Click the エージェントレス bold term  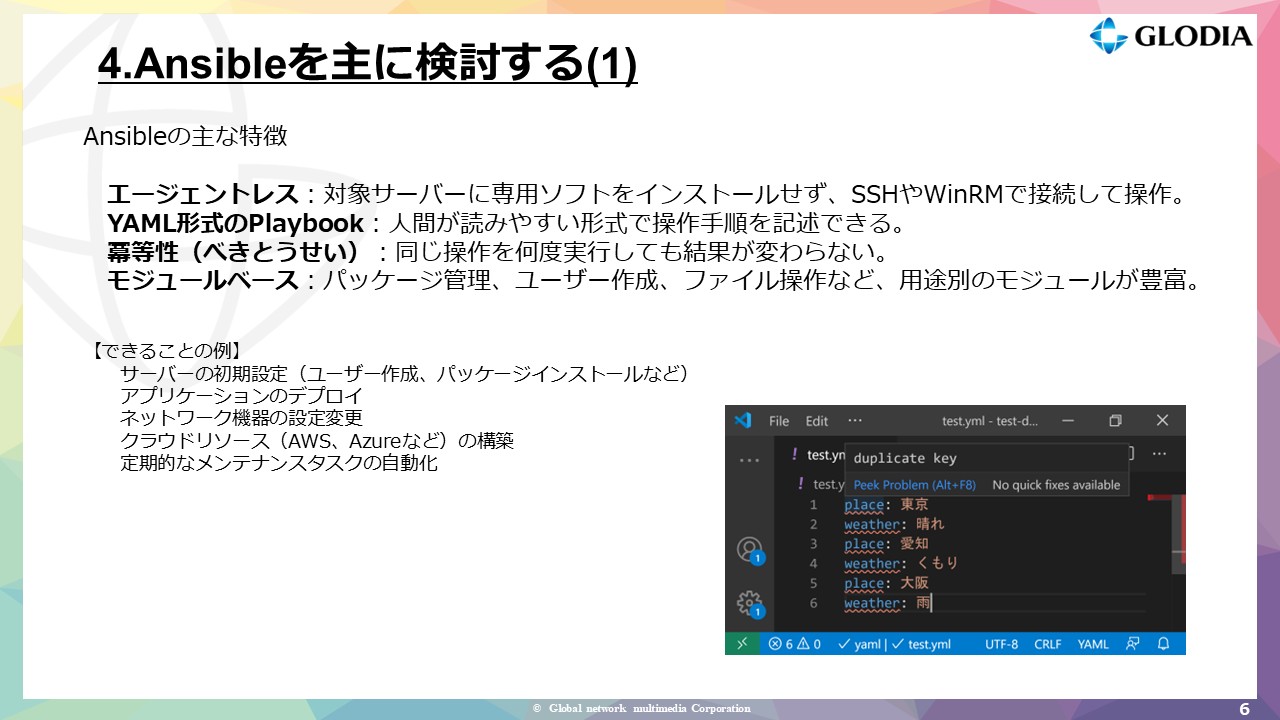[203, 194]
